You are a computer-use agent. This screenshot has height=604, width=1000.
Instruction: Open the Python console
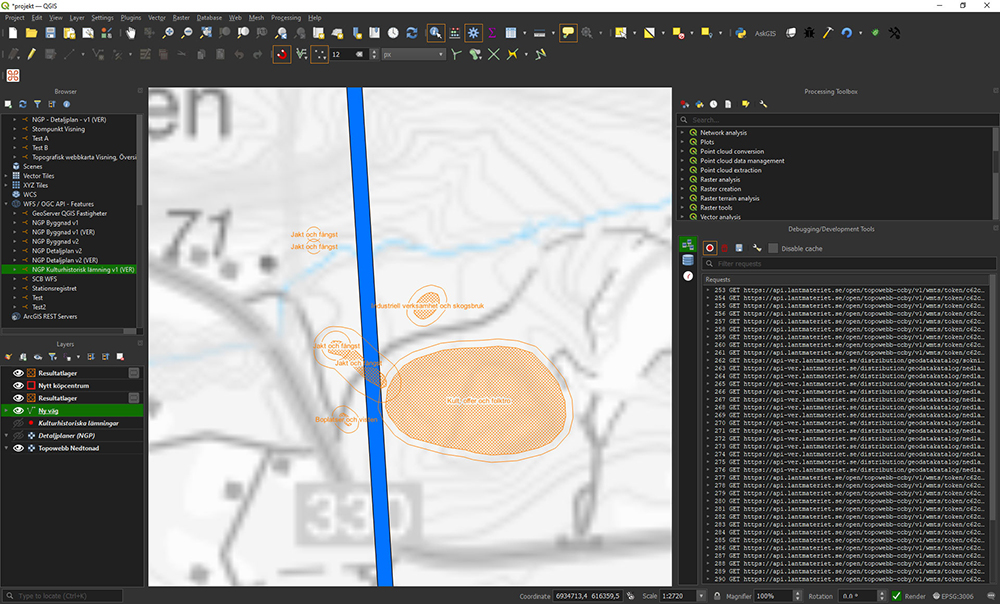(740, 33)
